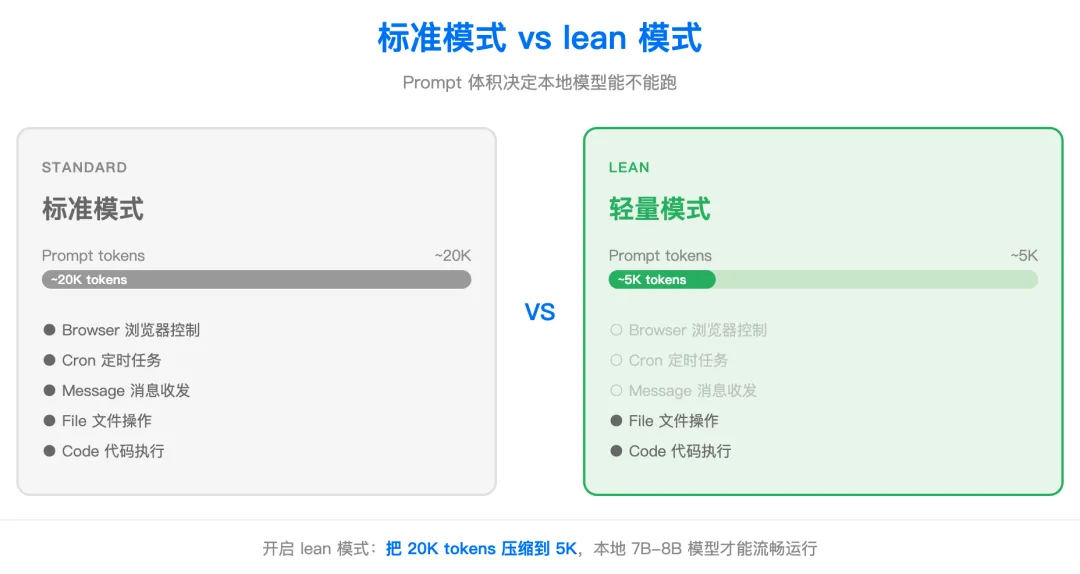This screenshot has width=1080, height=574.
Task: Toggle the hollow Cron 定时任务 circle in lean mode
Action: pyautogui.click(x=616, y=360)
